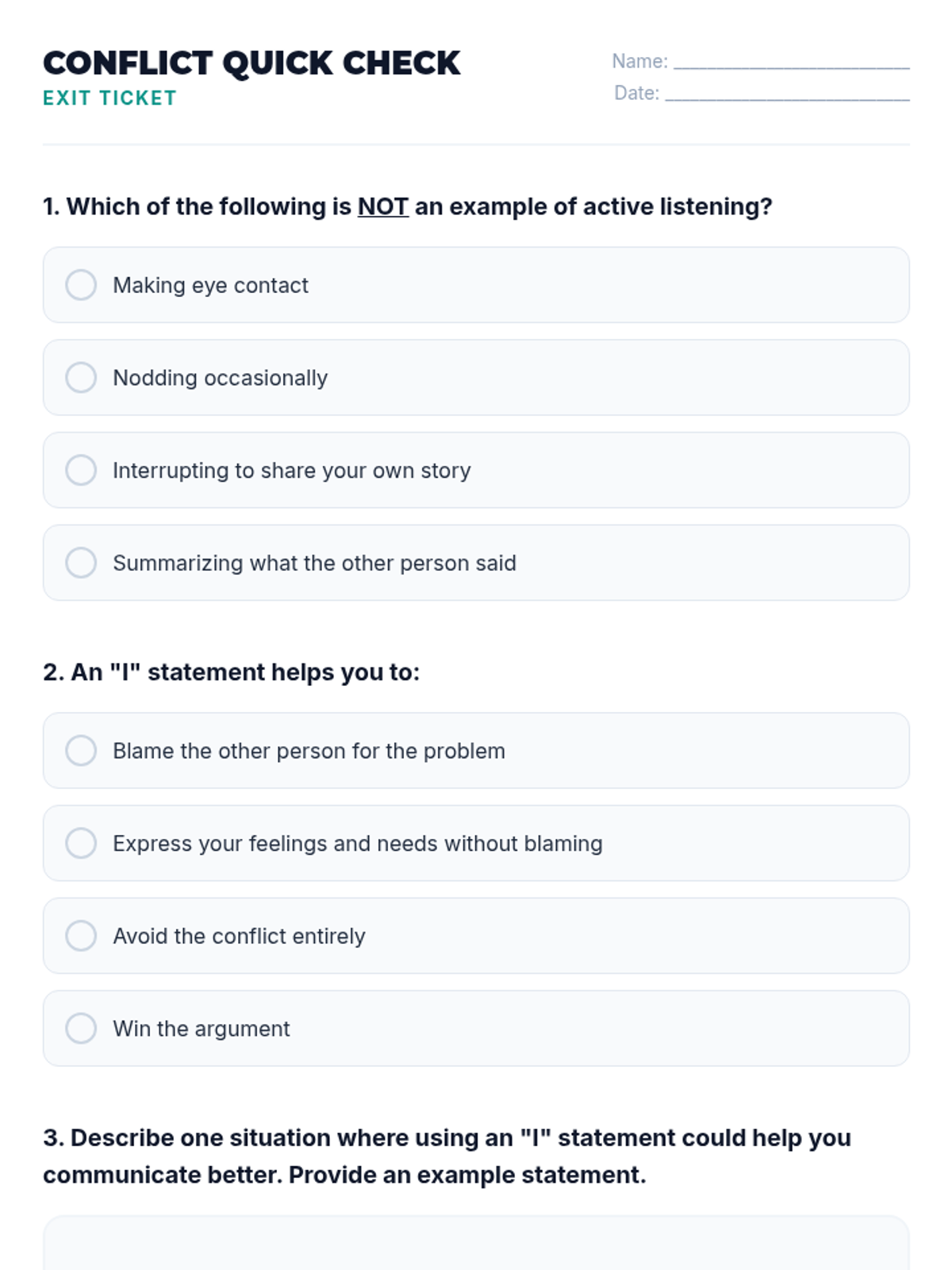Select 'Blame the other person for the problem'
The image size is (952, 1270).
point(81,750)
